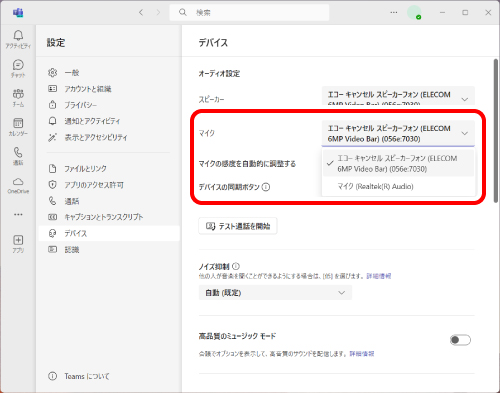This screenshot has height=393, width=500.
Task: Open the Teams icon in sidebar
Action: click(x=18, y=94)
